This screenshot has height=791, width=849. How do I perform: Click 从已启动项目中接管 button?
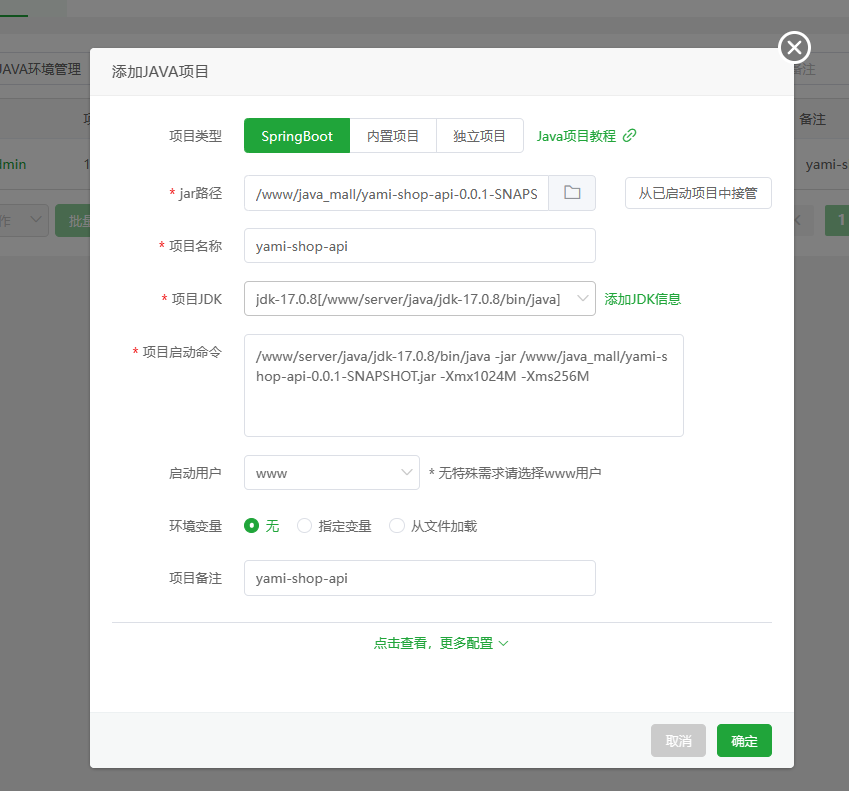(698, 192)
